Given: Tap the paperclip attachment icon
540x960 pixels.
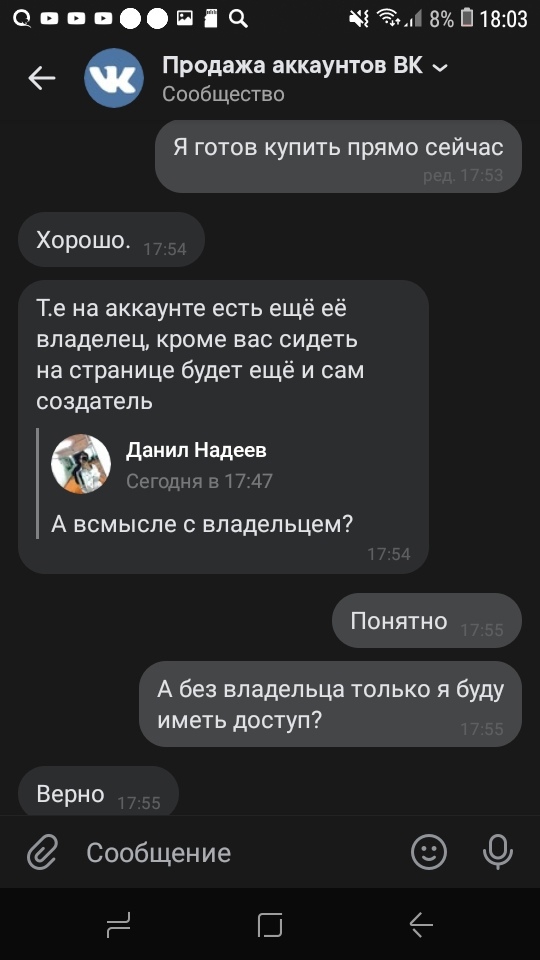Looking at the screenshot, I should coord(43,852).
